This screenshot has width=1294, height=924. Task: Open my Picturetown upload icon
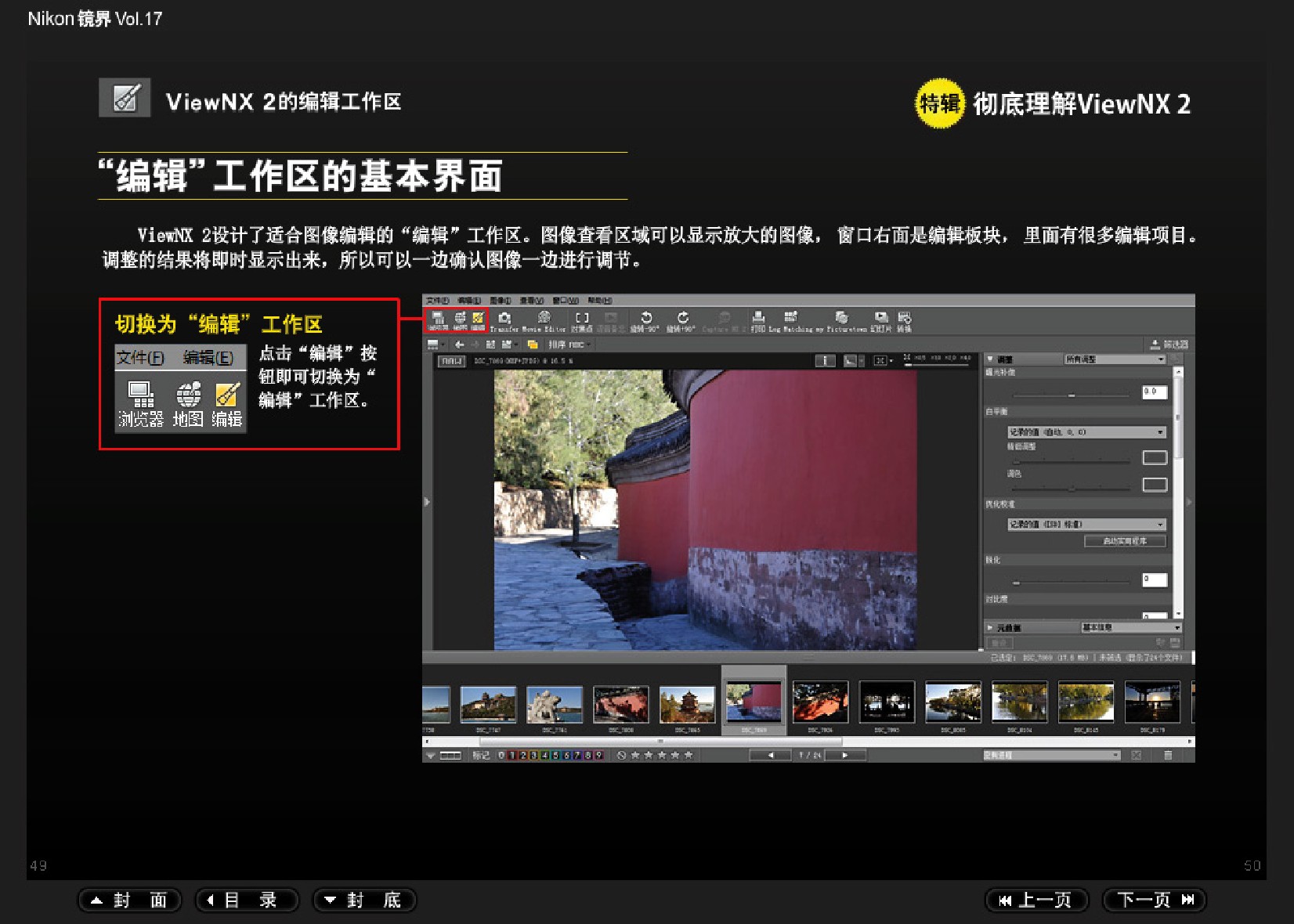841,320
